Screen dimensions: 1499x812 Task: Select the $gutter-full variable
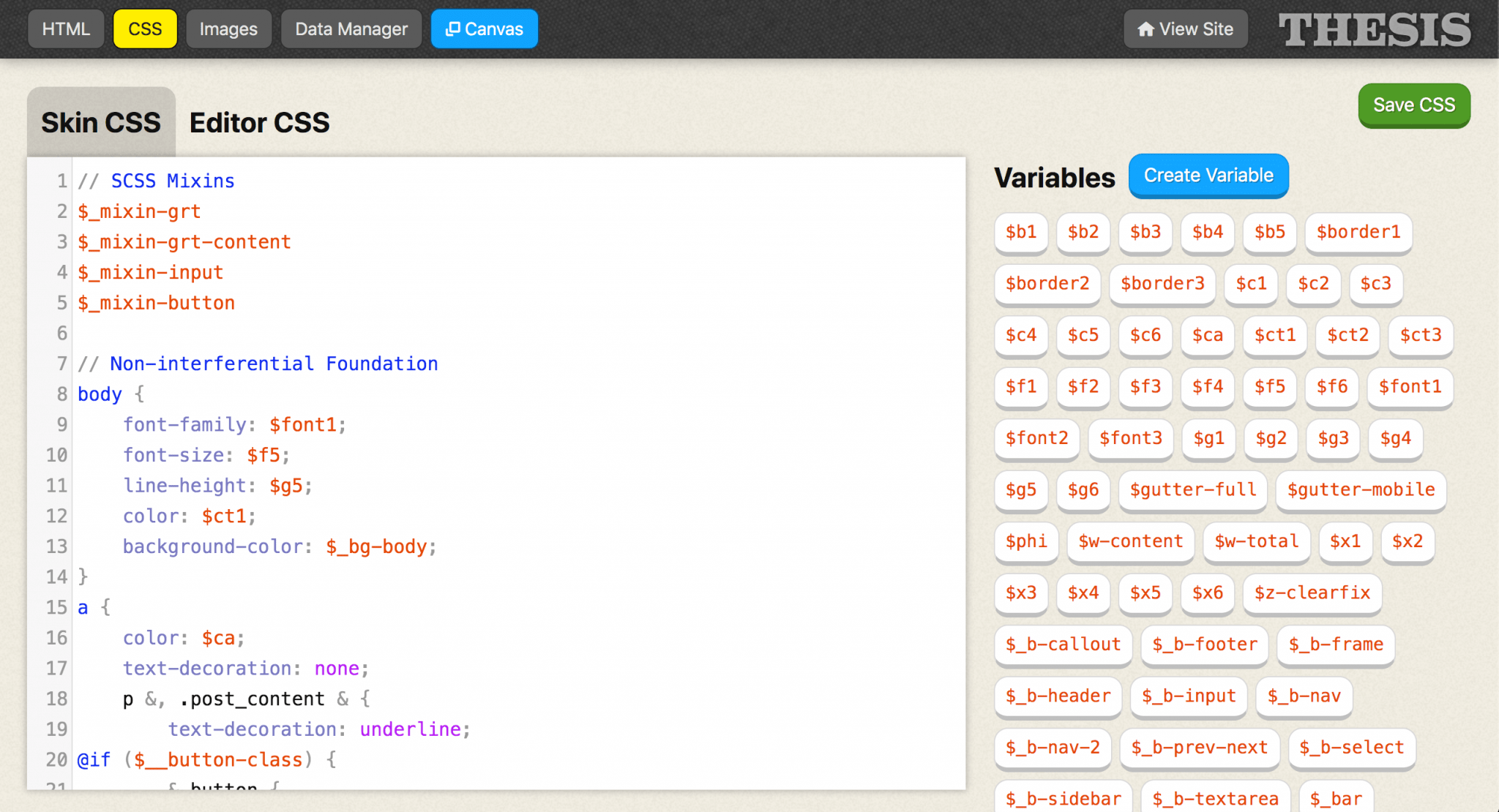(1193, 490)
